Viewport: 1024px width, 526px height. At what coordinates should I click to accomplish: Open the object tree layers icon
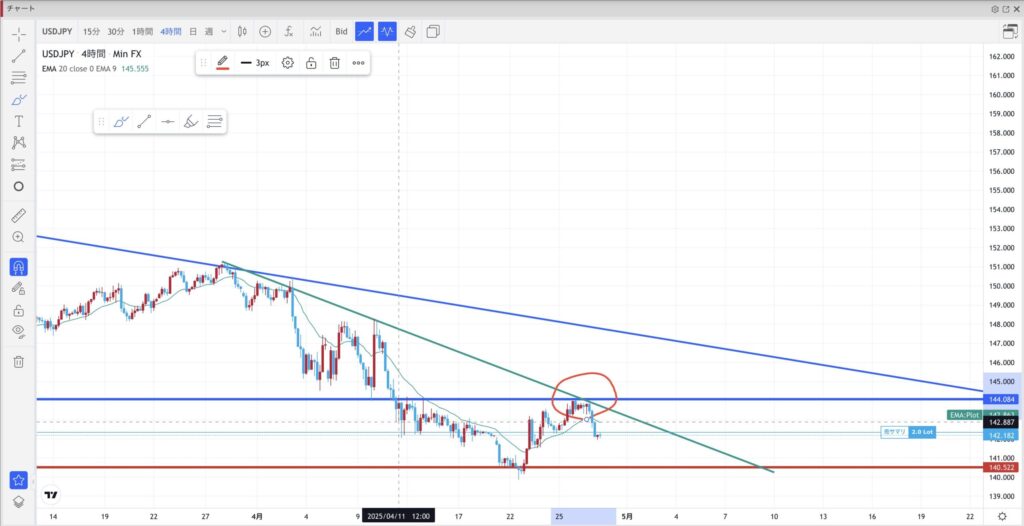pos(18,502)
